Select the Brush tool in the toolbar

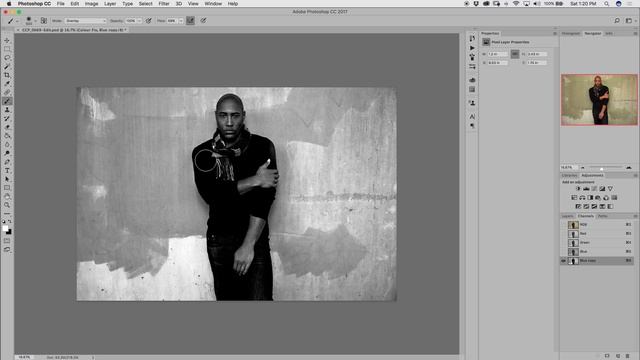[7, 101]
